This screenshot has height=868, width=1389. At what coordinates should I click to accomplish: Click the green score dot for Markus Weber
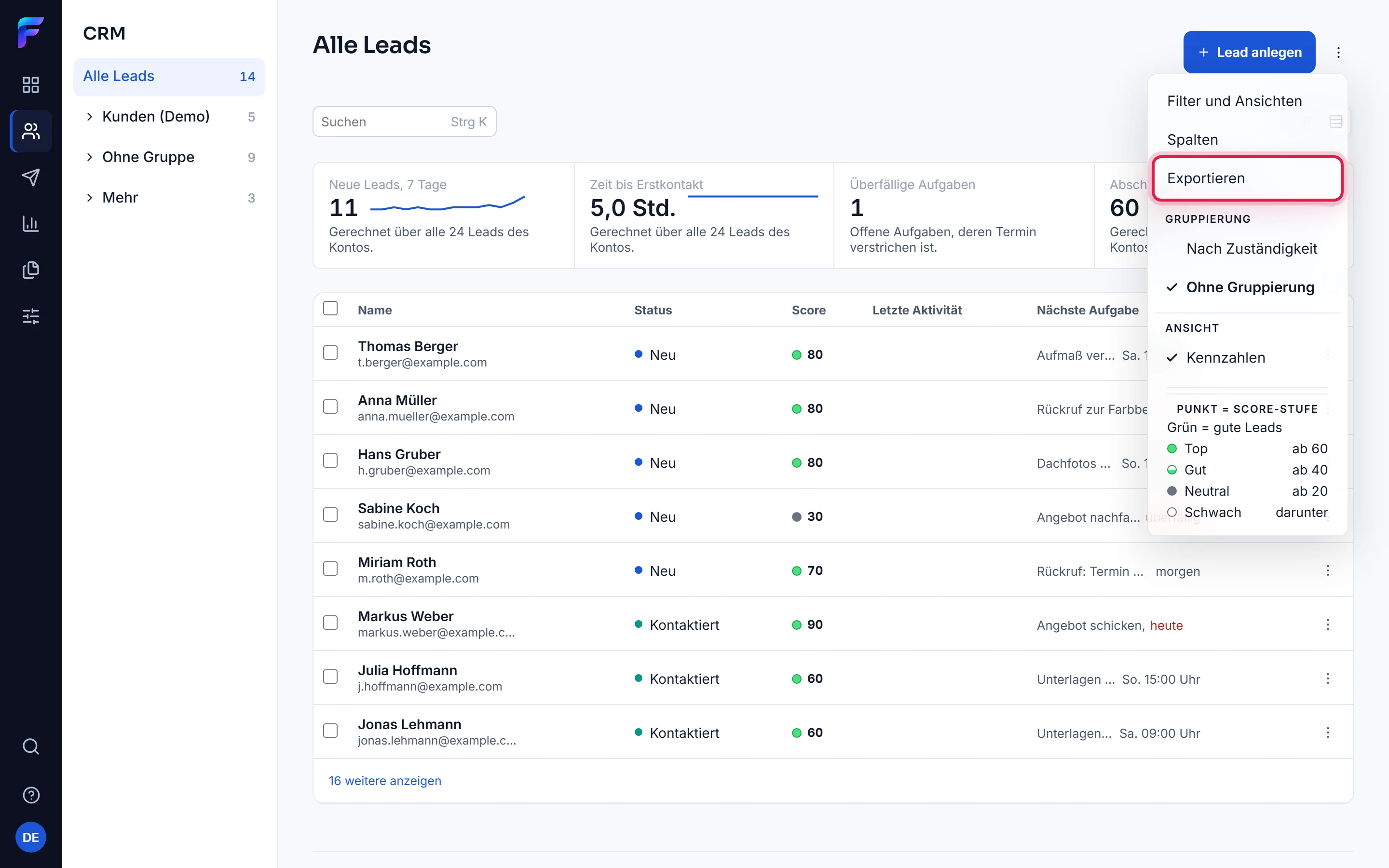pos(796,624)
